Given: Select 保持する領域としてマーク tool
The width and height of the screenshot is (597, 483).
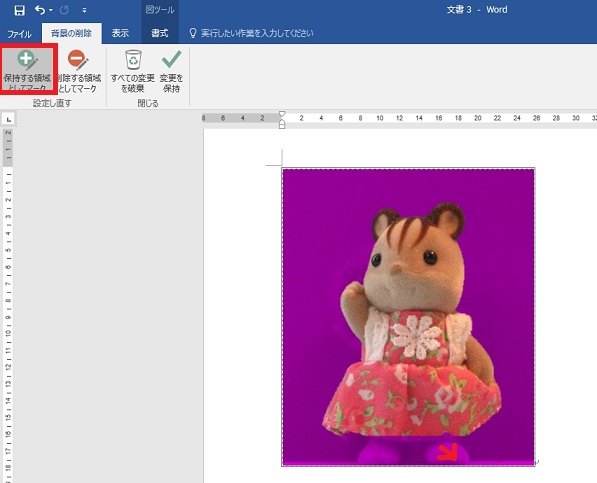Looking at the screenshot, I should pyautogui.click(x=27, y=70).
